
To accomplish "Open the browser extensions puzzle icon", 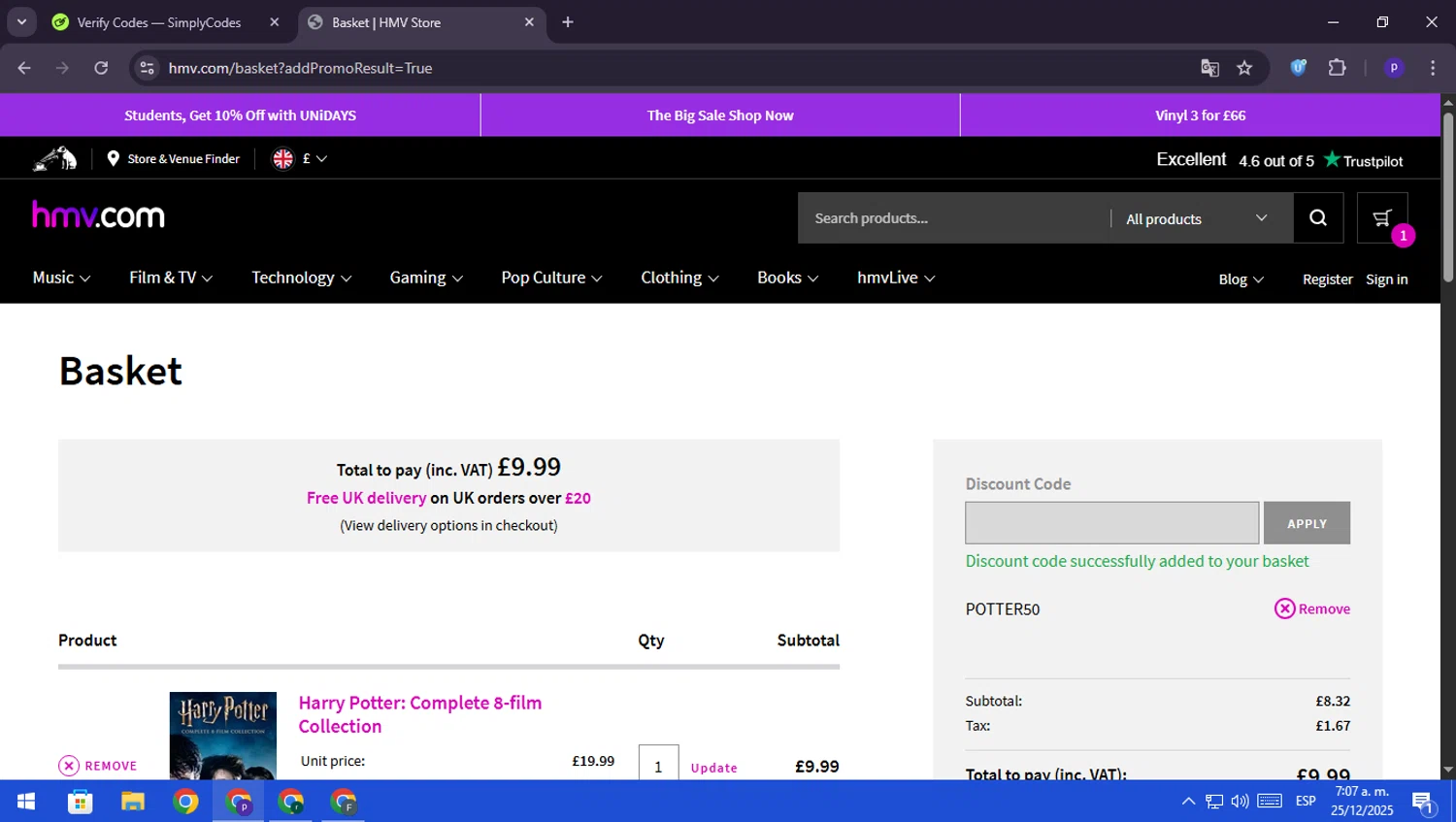I will [1337, 68].
